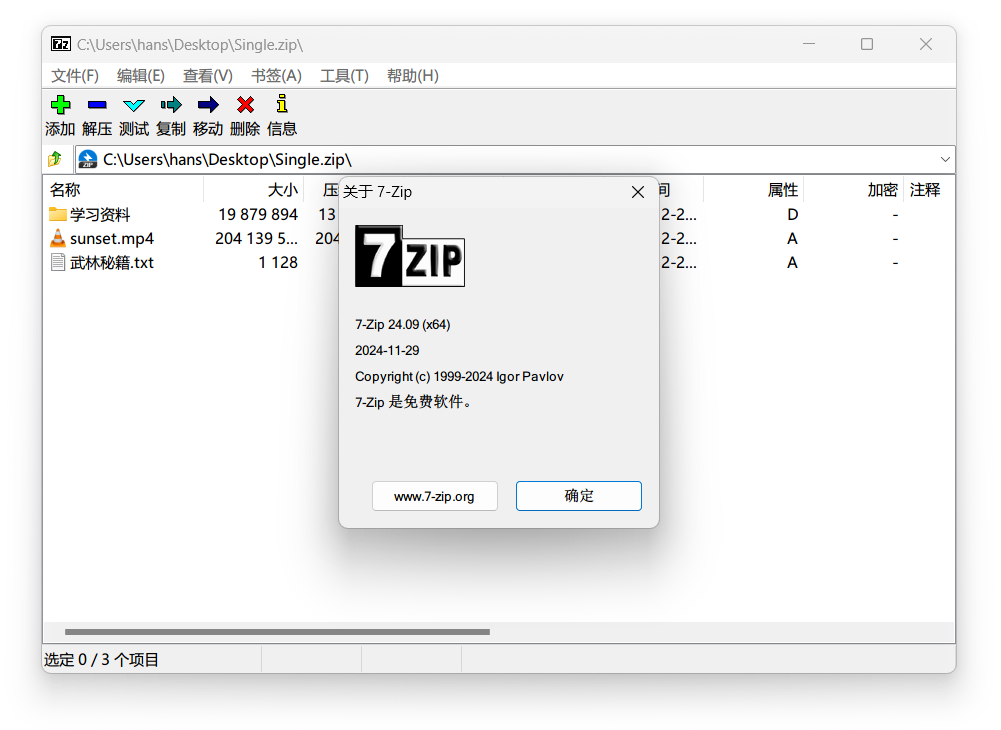Screen dimensions: 1001x730
Task: Open archive info via 信息 icon
Action: click(x=281, y=104)
